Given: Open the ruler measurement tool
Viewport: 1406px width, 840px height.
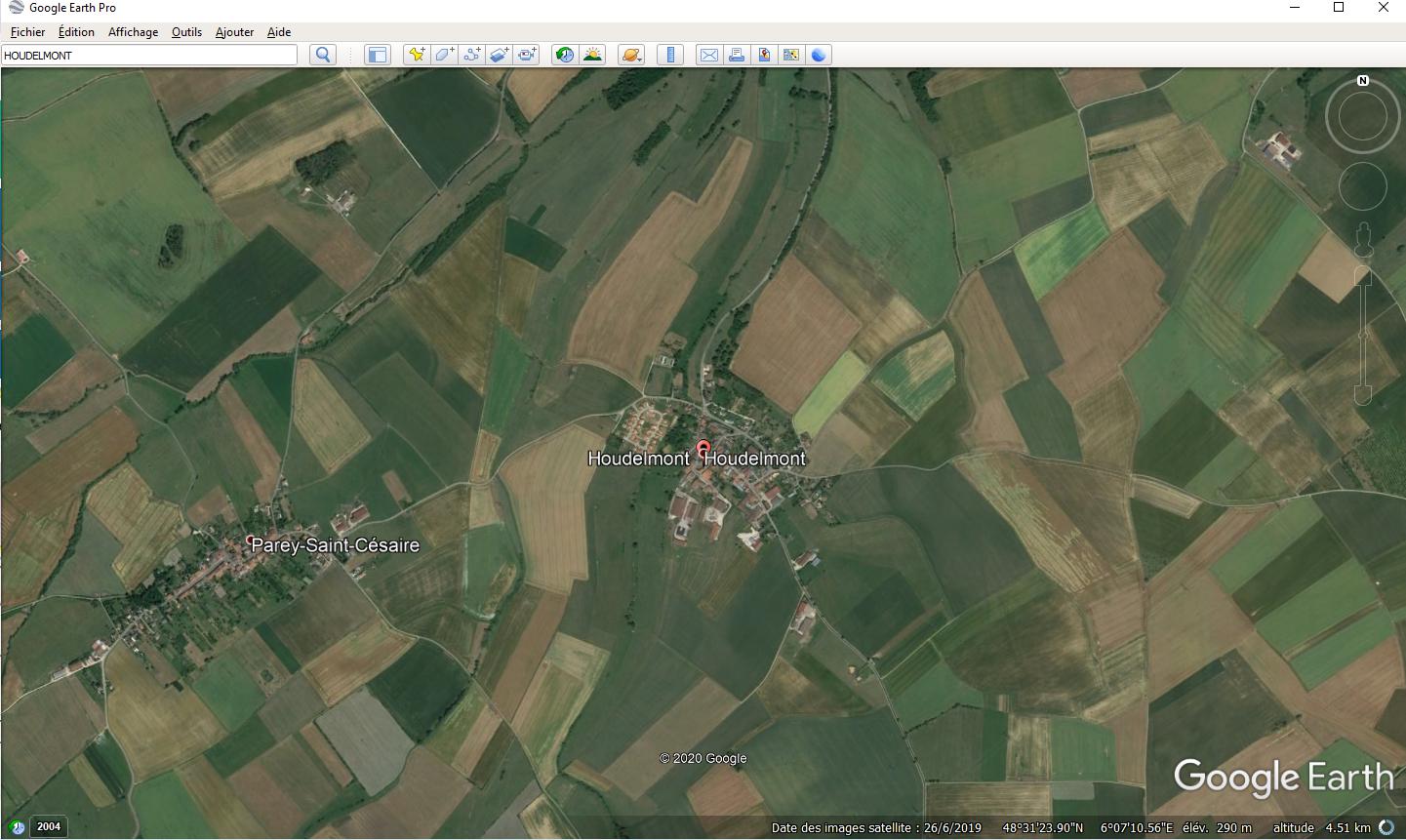Looking at the screenshot, I should pyautogui.click(x=670, y=55).
